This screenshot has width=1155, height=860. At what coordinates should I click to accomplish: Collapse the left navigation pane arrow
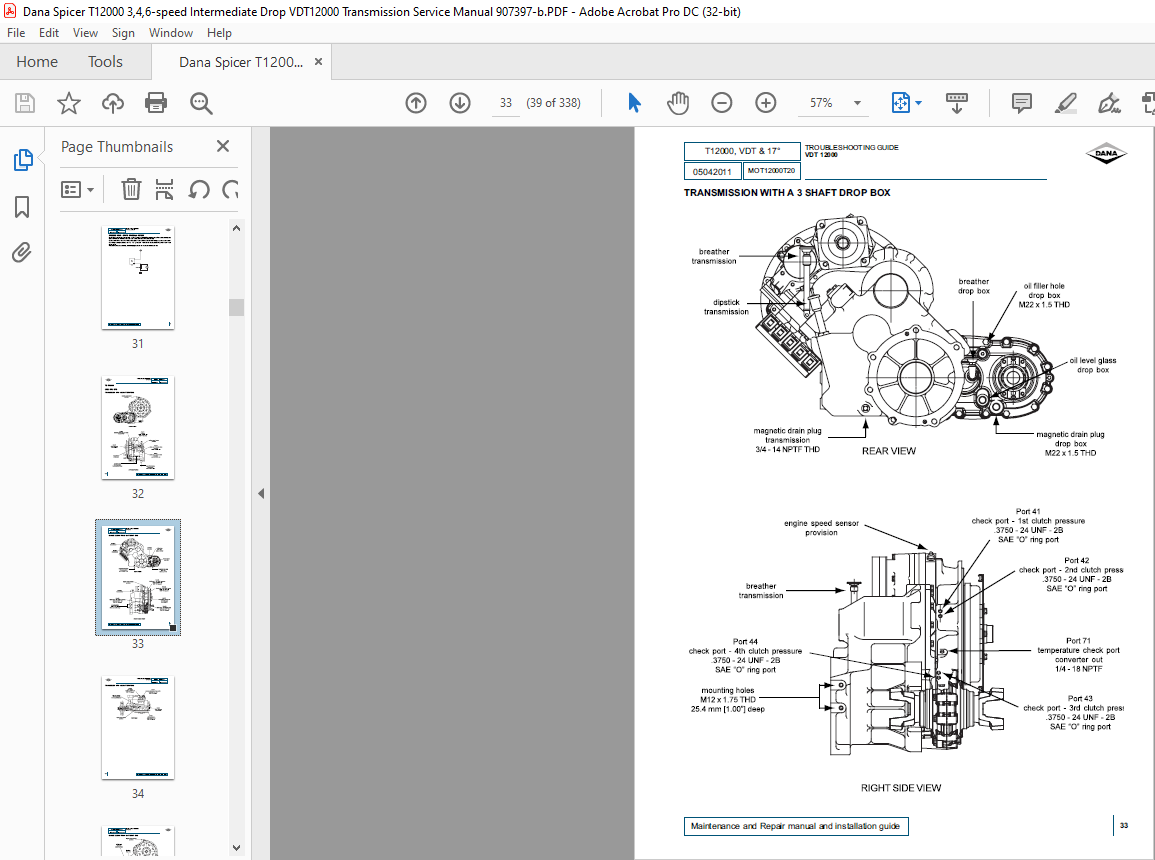coord(261,493)
